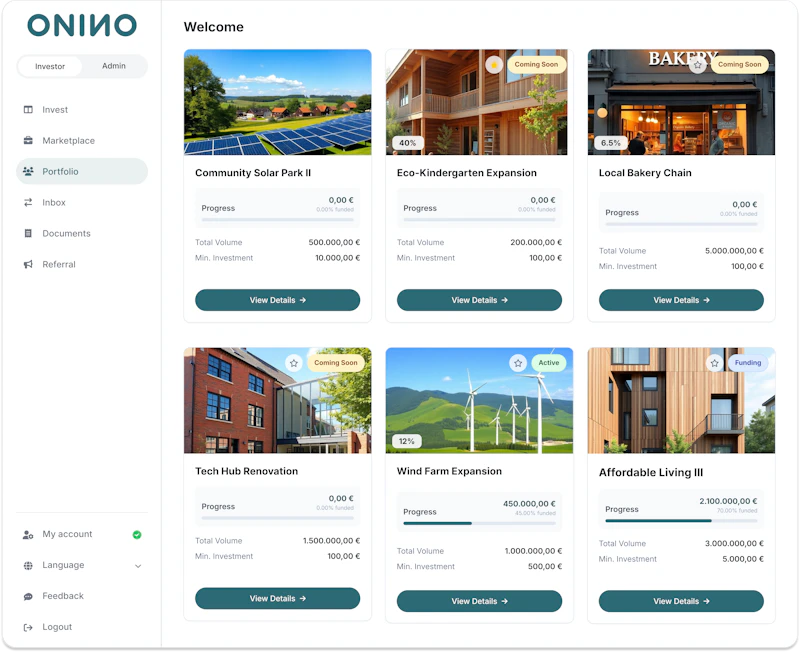Click the Language globe icon
Image resolution: width=800 pixels, height=652 pixels.
coord(28,565)
